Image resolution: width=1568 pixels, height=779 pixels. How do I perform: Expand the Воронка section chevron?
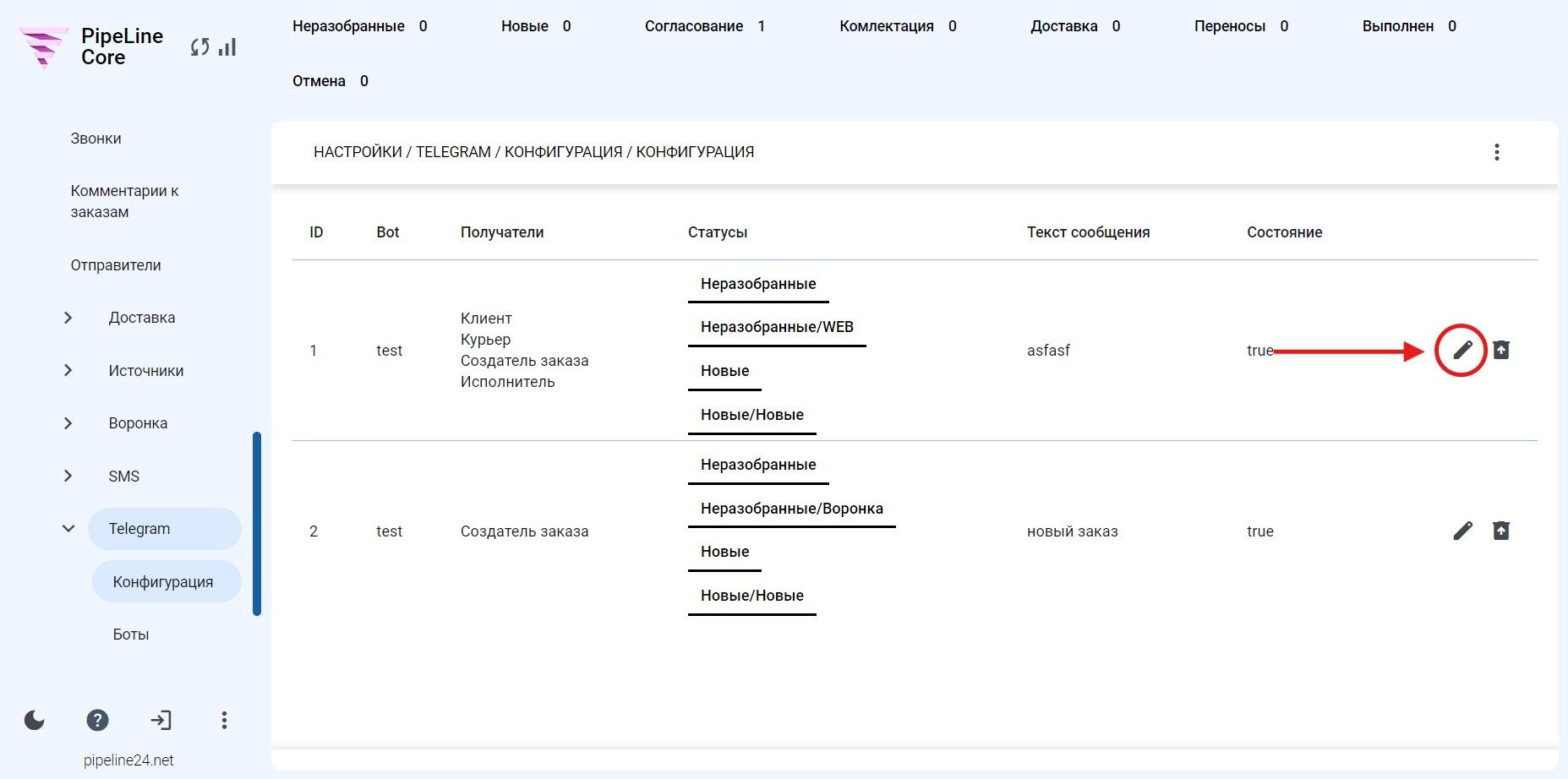coord(68,423)
